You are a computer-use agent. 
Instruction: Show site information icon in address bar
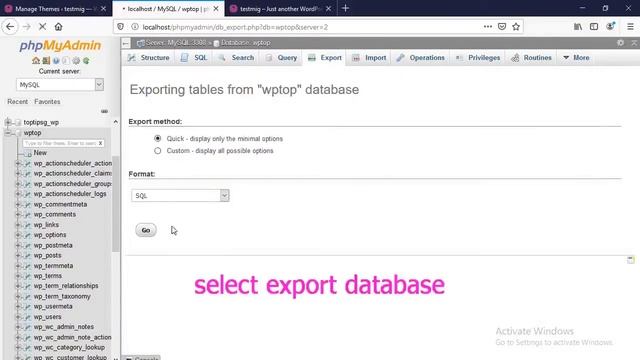pyautogui.click(x=135, y=27)
